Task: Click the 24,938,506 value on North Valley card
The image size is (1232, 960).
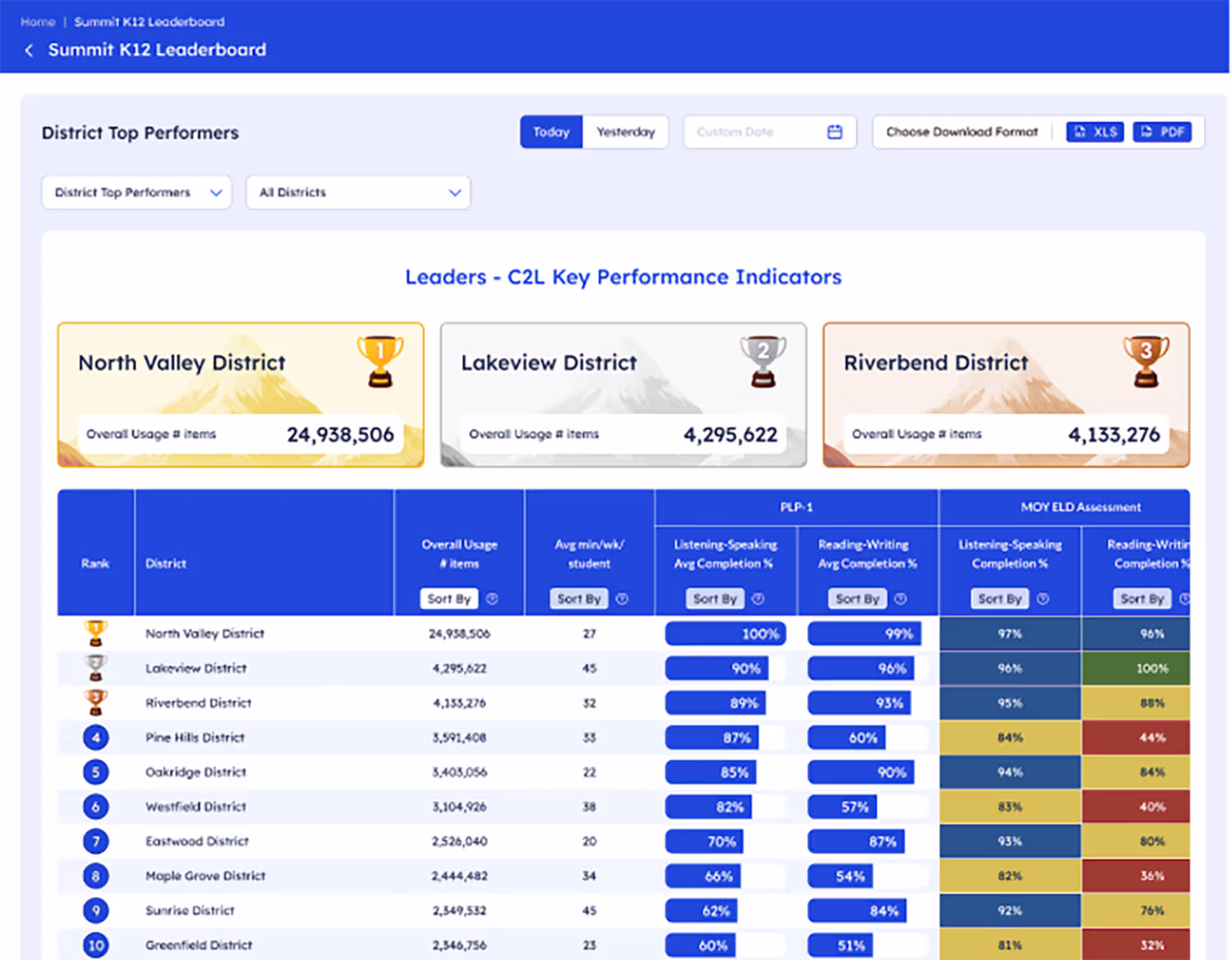Action: pyautogui.click(x=341, y=434)
